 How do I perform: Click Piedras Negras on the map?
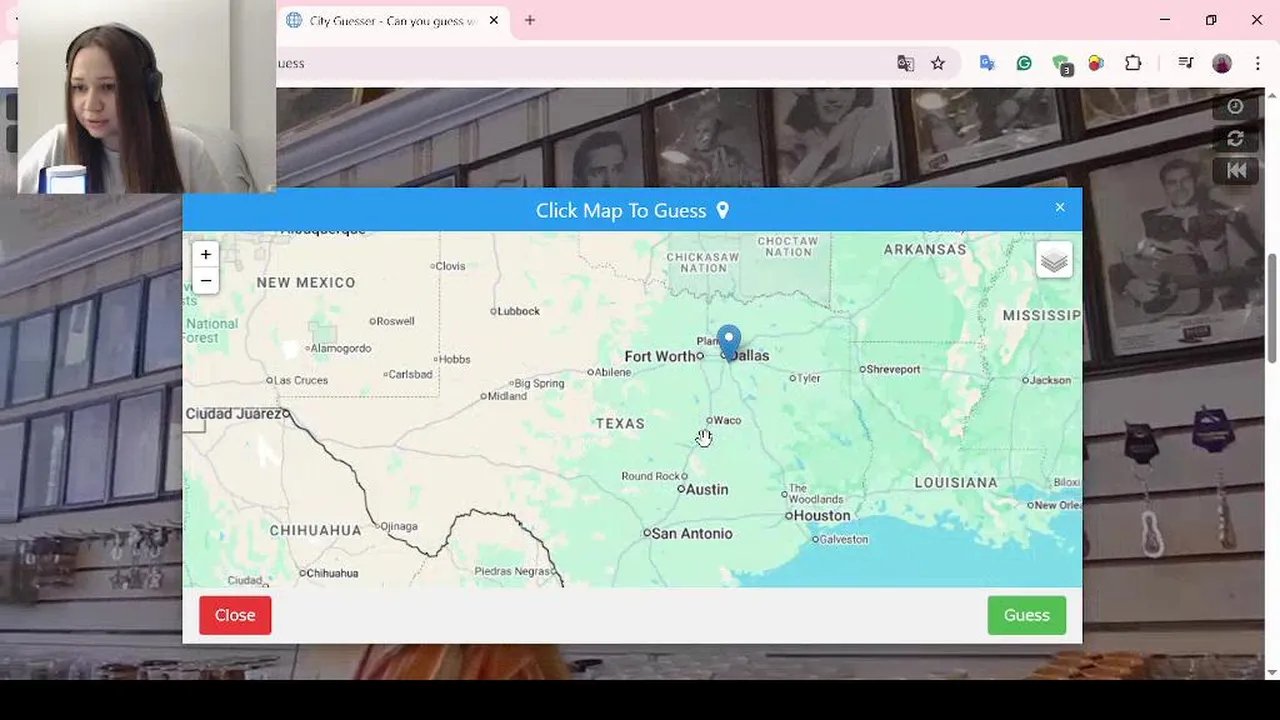pyautogui.click(x=513, y=571)
